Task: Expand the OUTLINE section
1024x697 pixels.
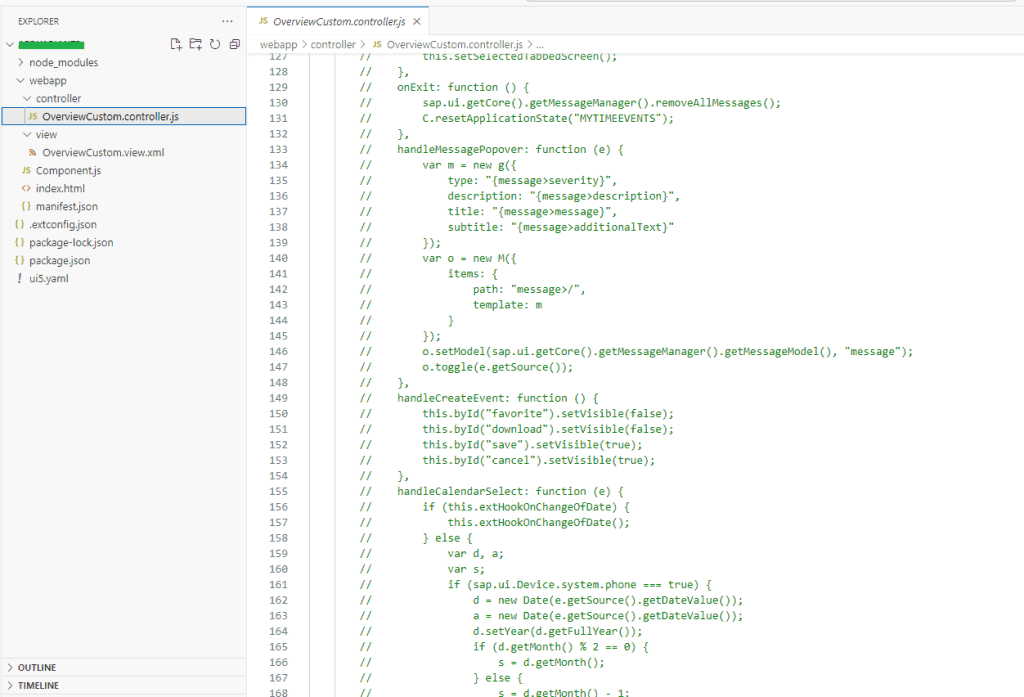Action: pyautogui.click(x=124, y=667)
